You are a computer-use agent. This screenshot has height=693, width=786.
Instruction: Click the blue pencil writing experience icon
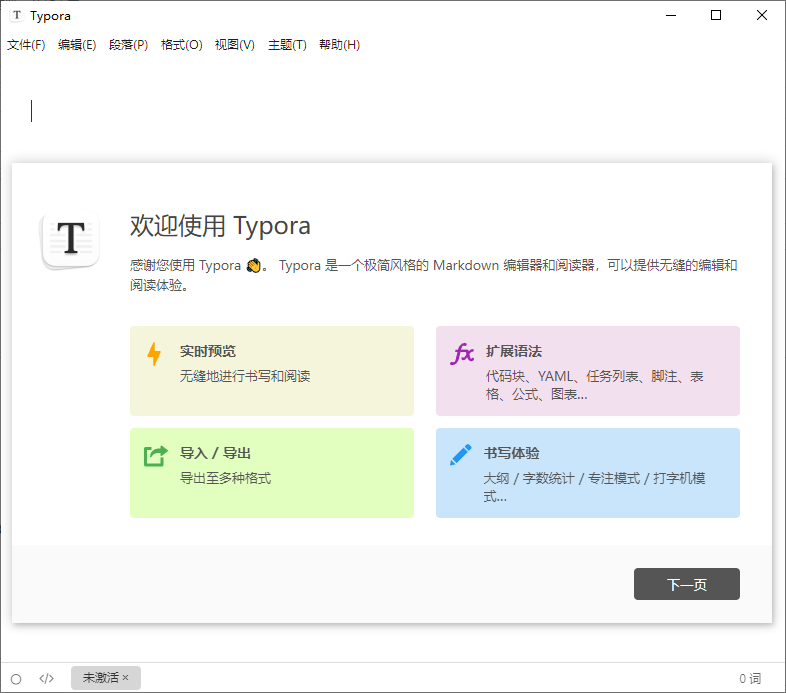pos(461,456)
